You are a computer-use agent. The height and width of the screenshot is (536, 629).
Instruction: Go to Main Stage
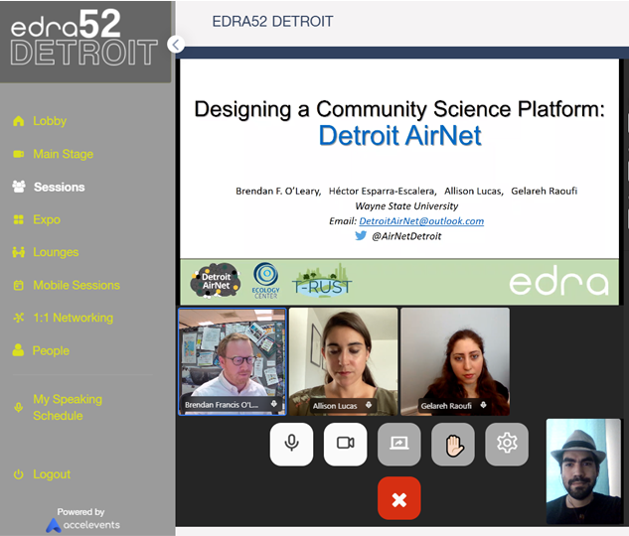(63, 154)
